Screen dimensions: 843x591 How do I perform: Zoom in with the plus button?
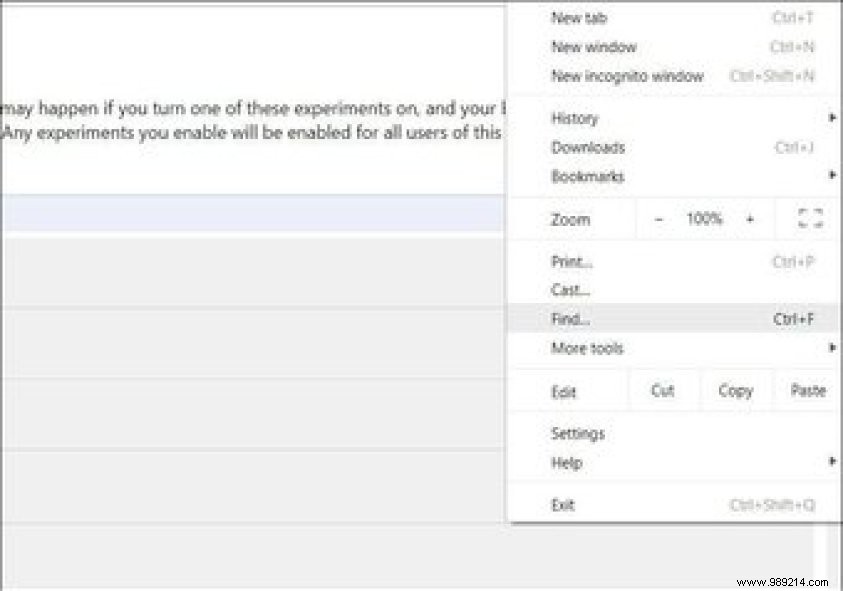[749, 218]
